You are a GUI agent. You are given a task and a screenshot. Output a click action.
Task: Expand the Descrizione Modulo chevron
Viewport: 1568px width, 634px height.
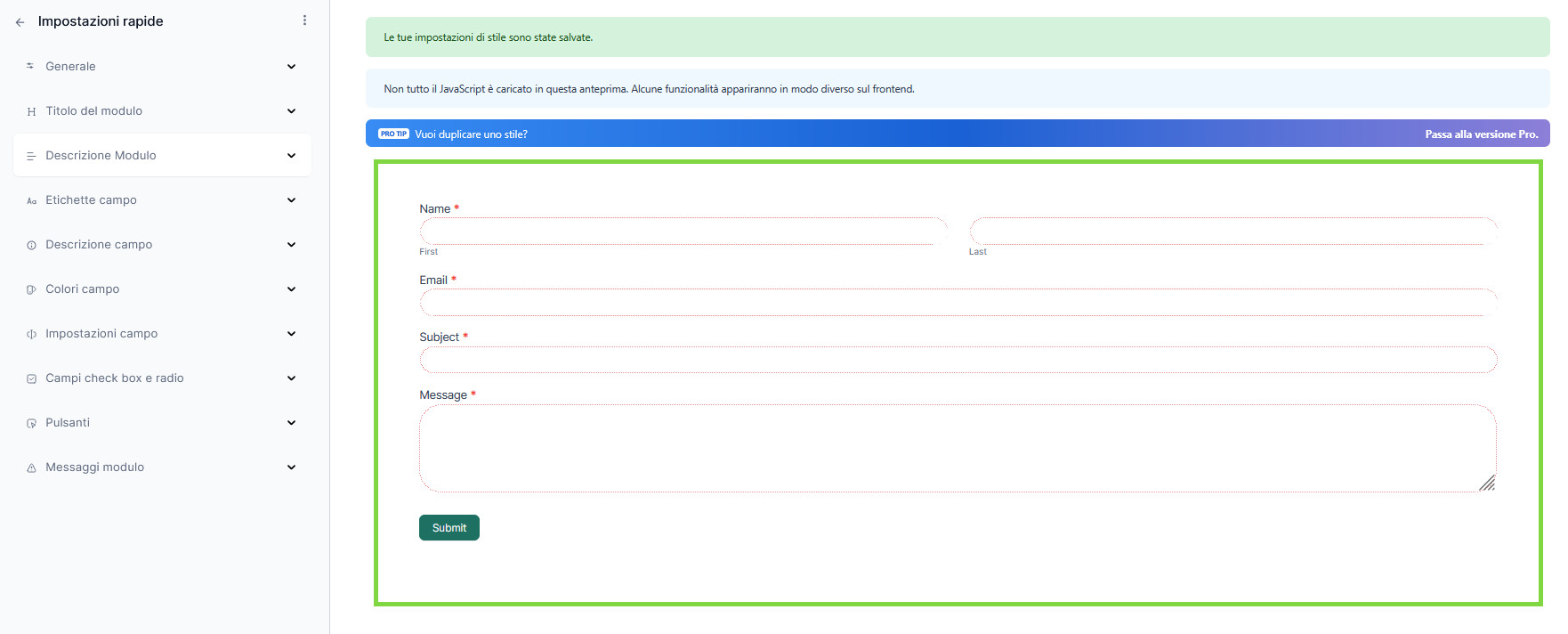291,155
